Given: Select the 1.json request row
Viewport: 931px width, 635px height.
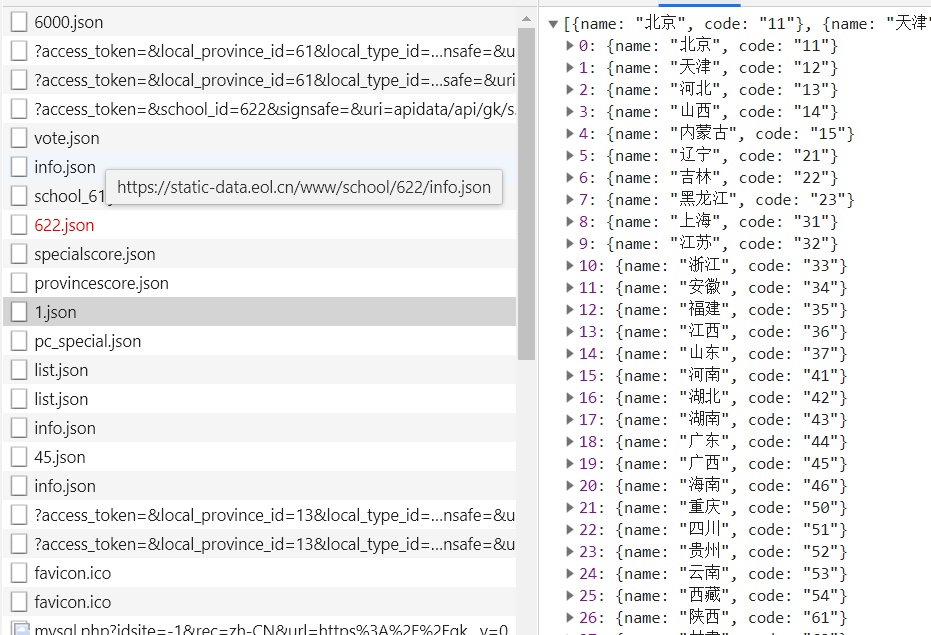Looking at the screenshot, I should (x=259, y=312).
